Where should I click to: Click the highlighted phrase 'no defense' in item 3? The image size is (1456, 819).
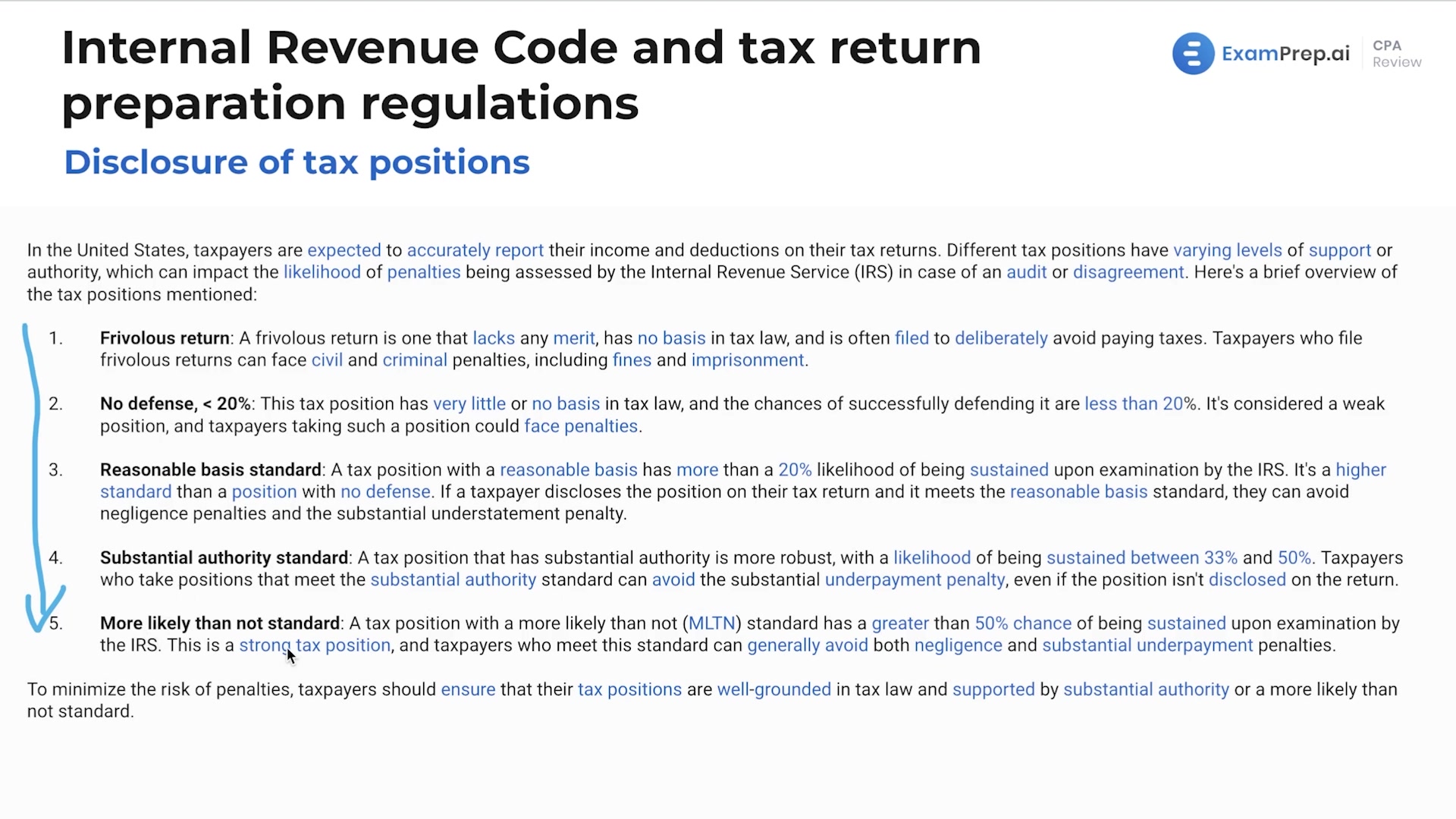385,492
